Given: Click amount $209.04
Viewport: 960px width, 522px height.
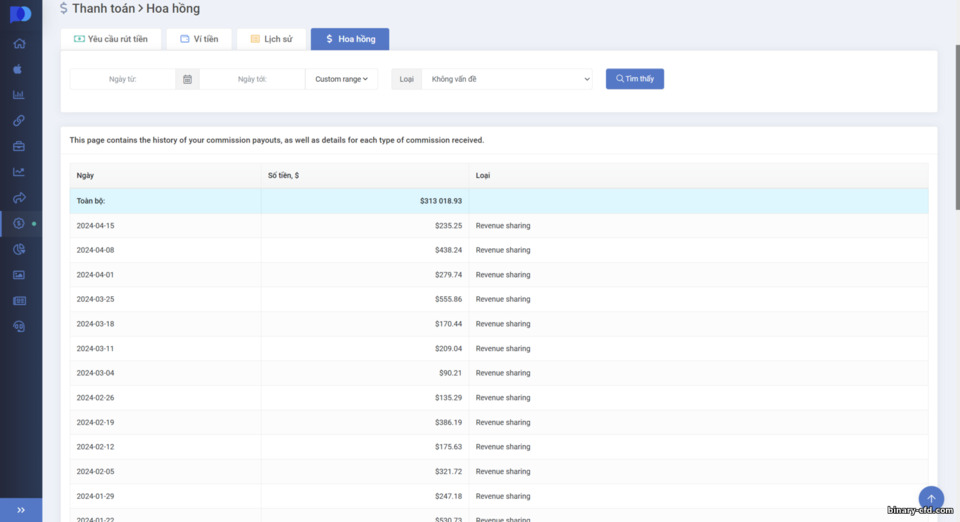Looking at the screenshot, I should (448, 349).
